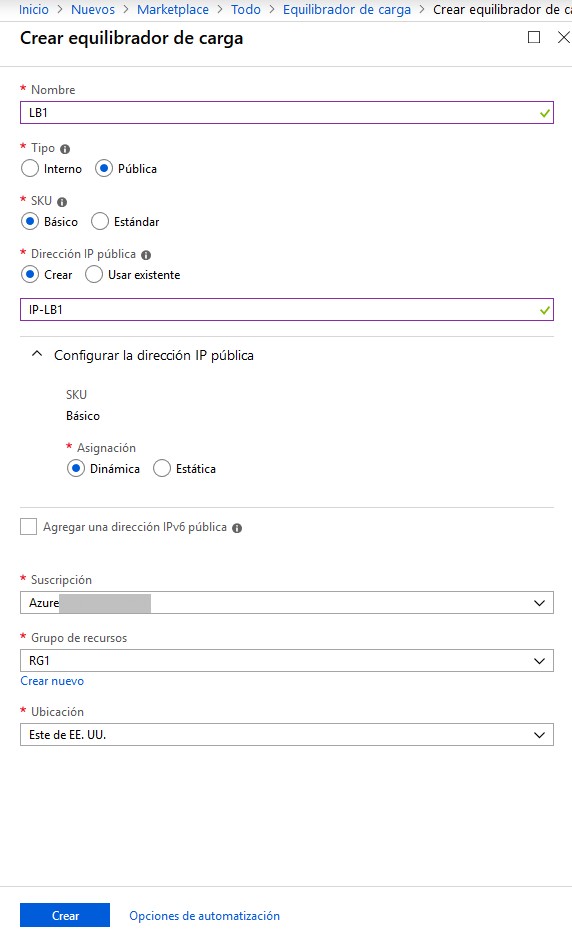Close the Crear equilibrador de carga blade

tap(564, 37)
